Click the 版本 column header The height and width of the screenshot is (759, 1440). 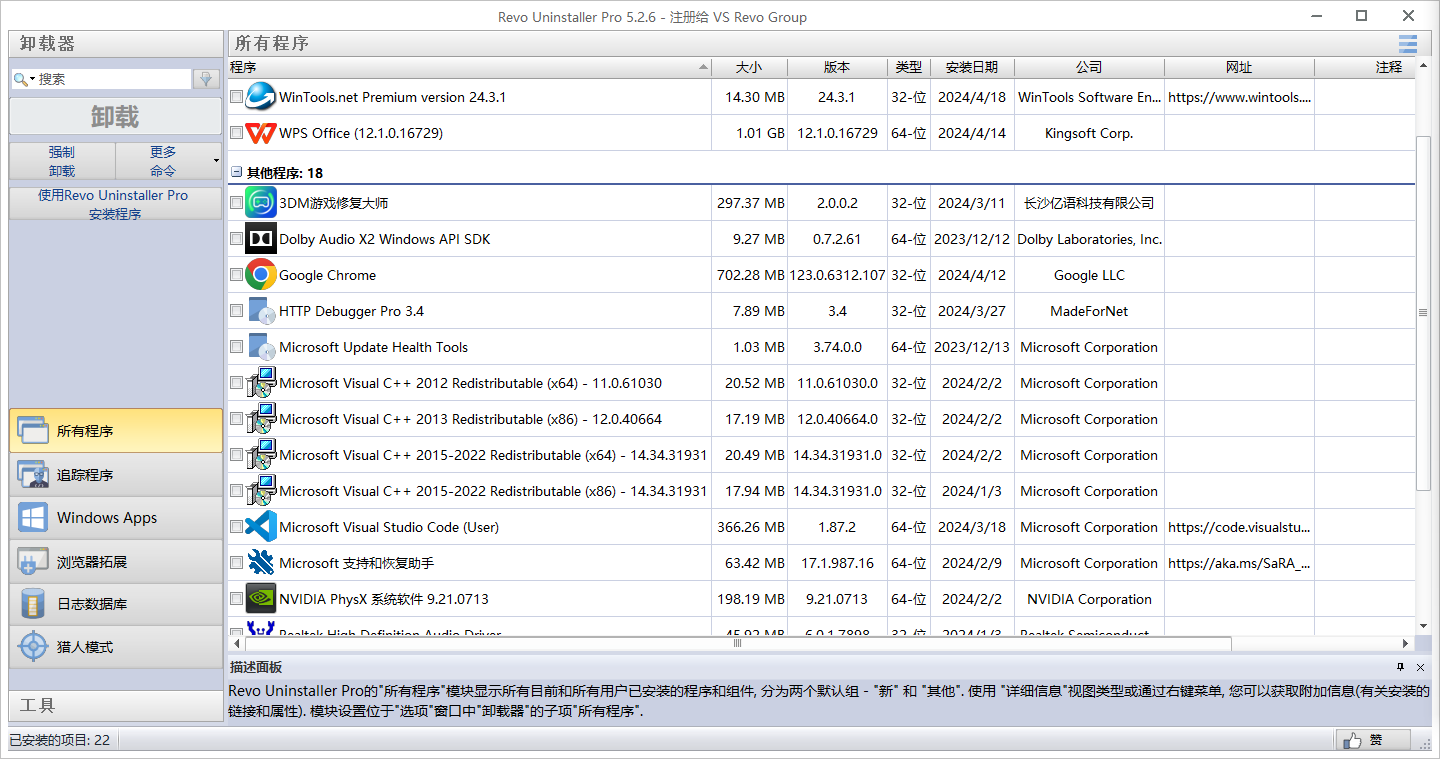coord(837,67)
